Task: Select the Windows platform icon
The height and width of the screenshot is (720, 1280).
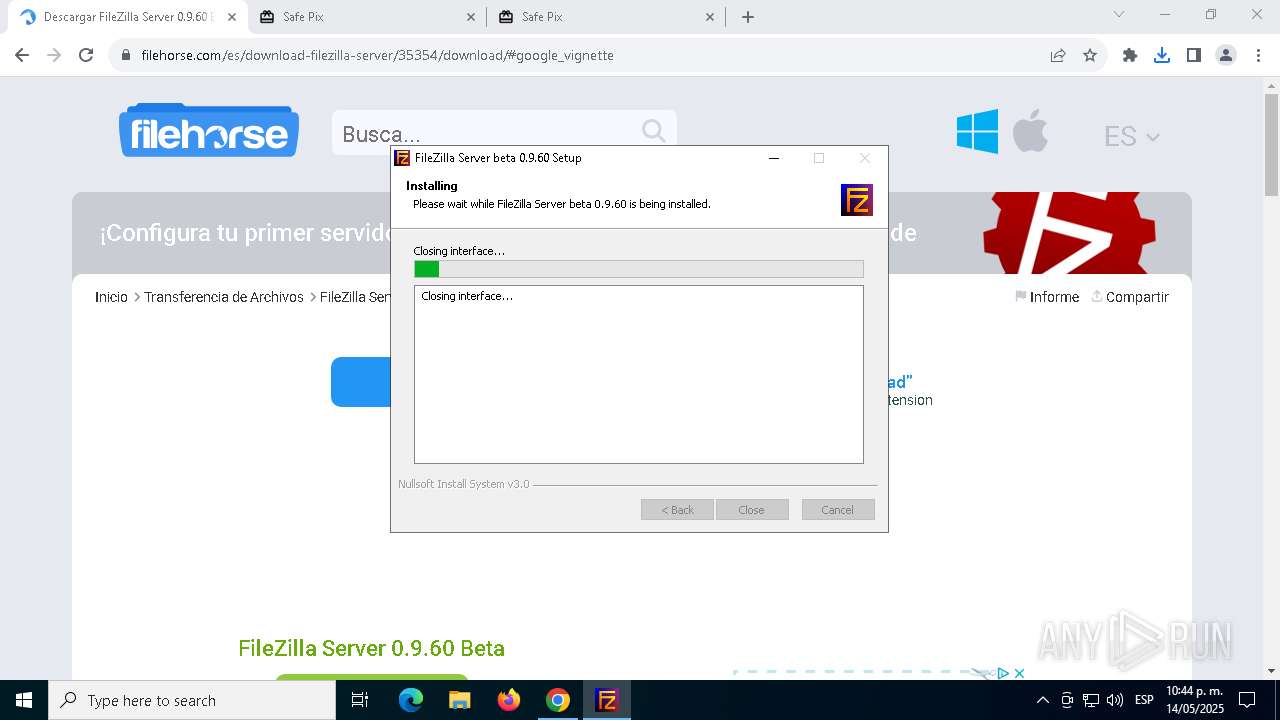Action: point(977,131)
